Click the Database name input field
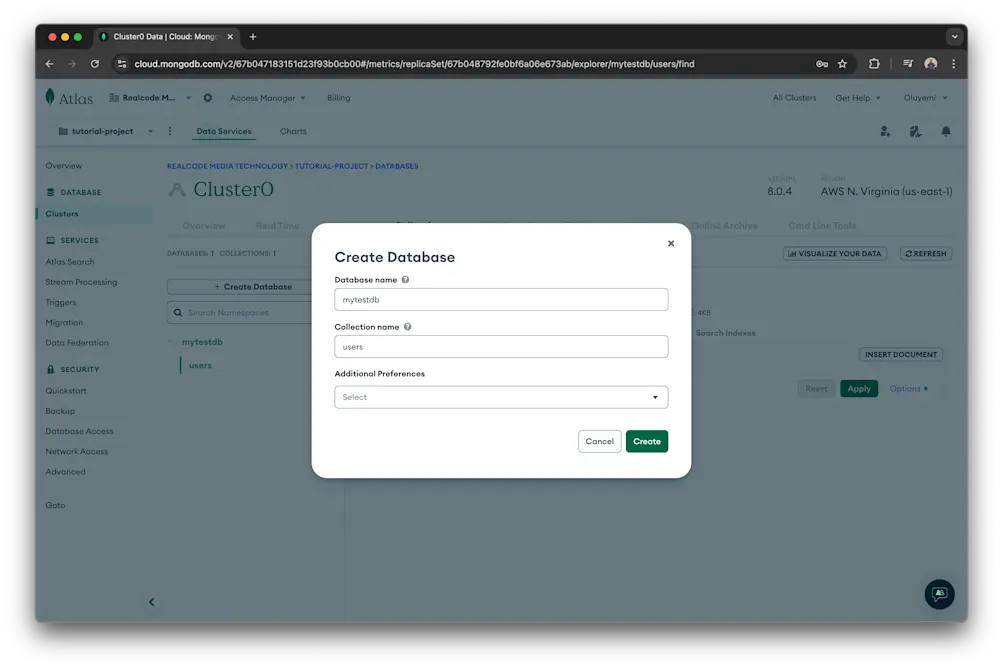1003x669 pixels. 500,298
